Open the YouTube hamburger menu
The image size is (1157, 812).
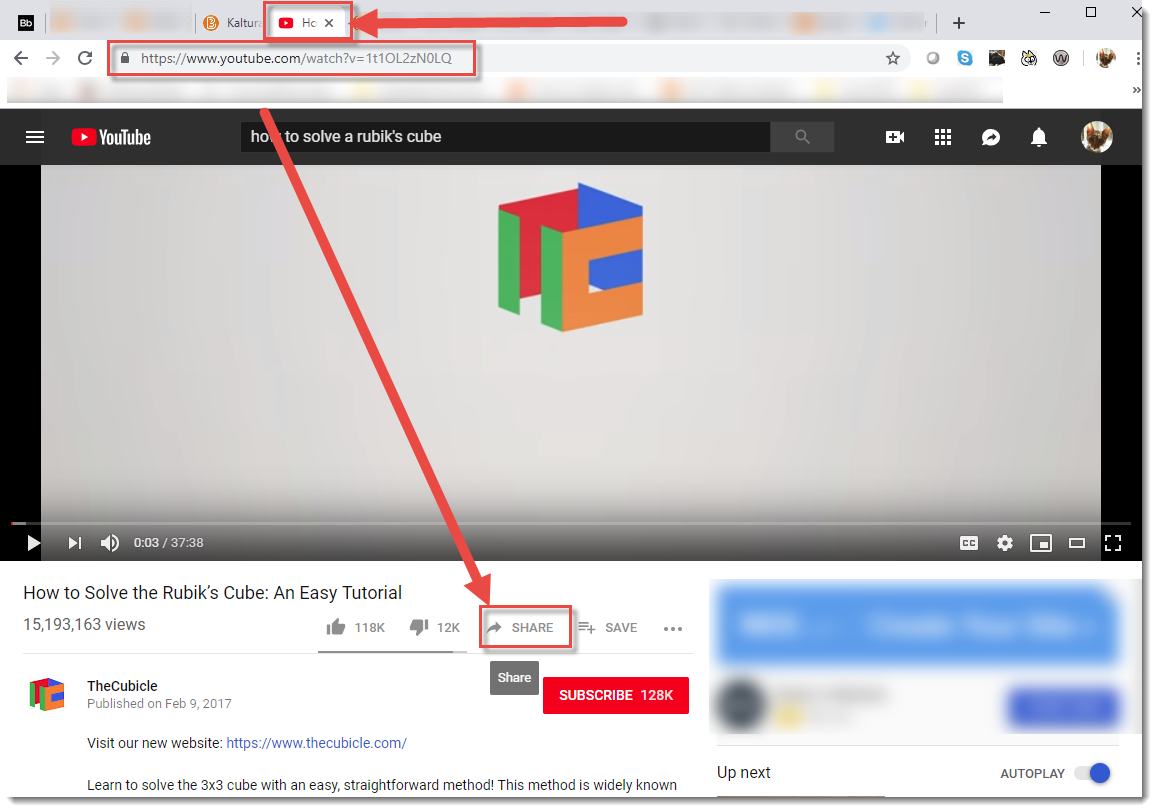point(34,137)
